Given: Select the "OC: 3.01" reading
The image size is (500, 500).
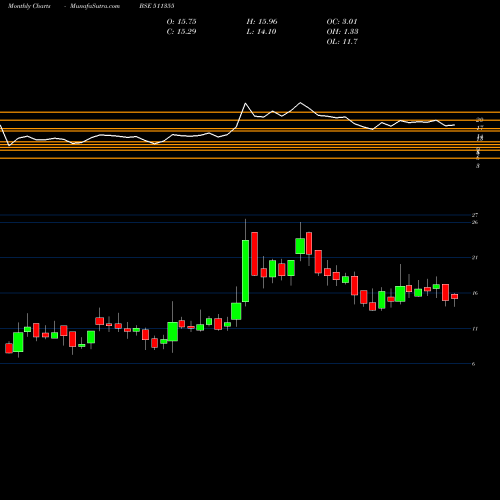Looking at the screenshot, I should 342,22.
